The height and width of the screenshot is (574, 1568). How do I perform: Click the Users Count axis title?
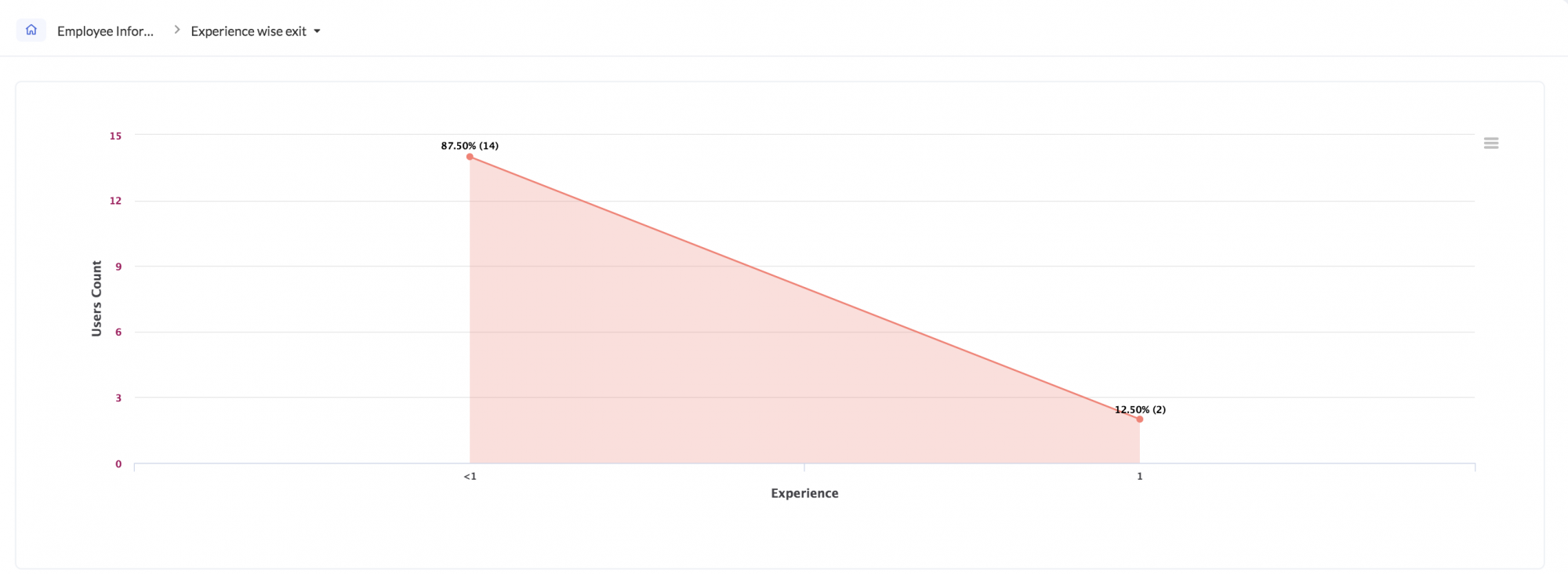coord(96,299)
